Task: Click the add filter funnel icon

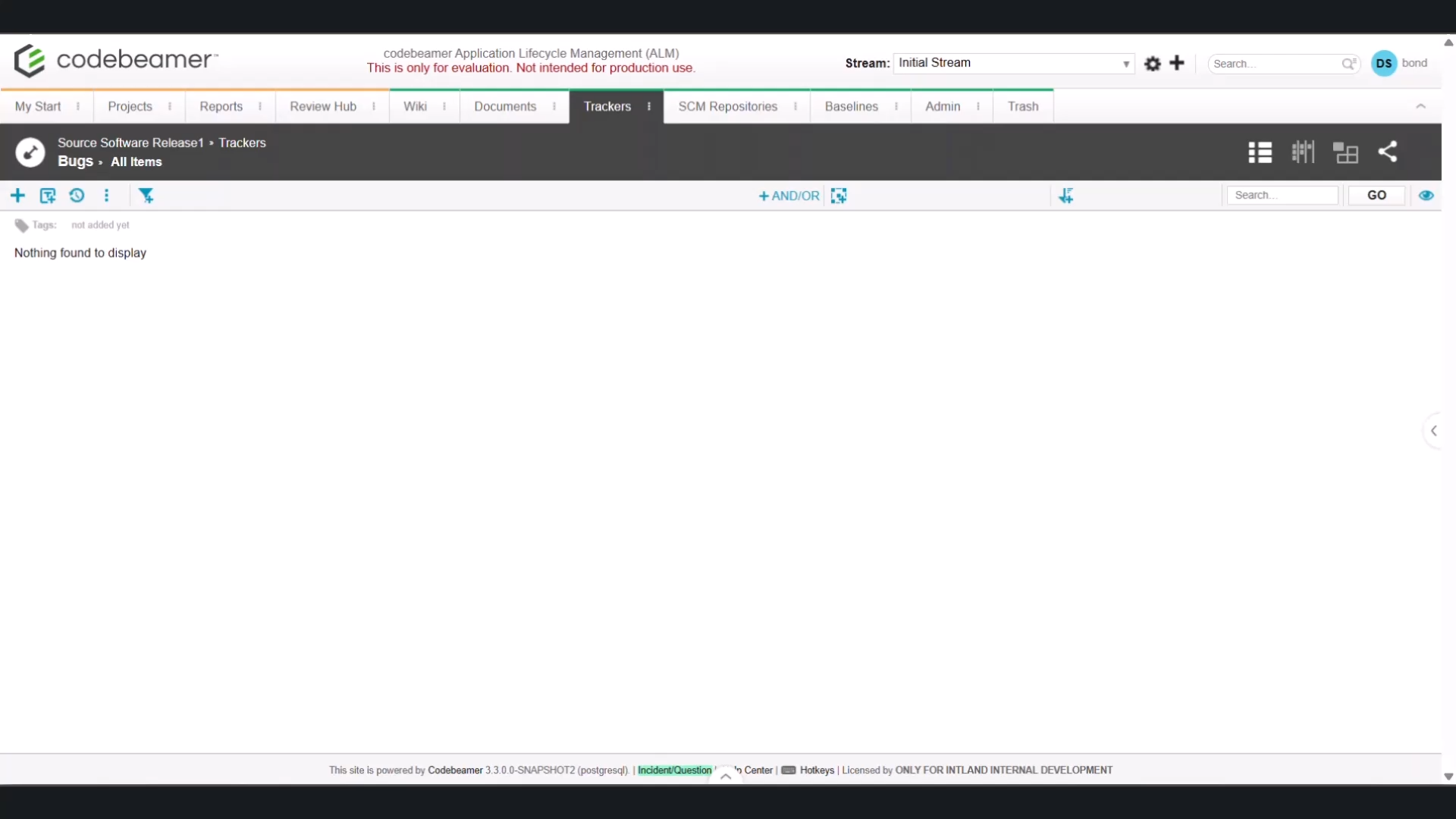Action: coord(146,196)
